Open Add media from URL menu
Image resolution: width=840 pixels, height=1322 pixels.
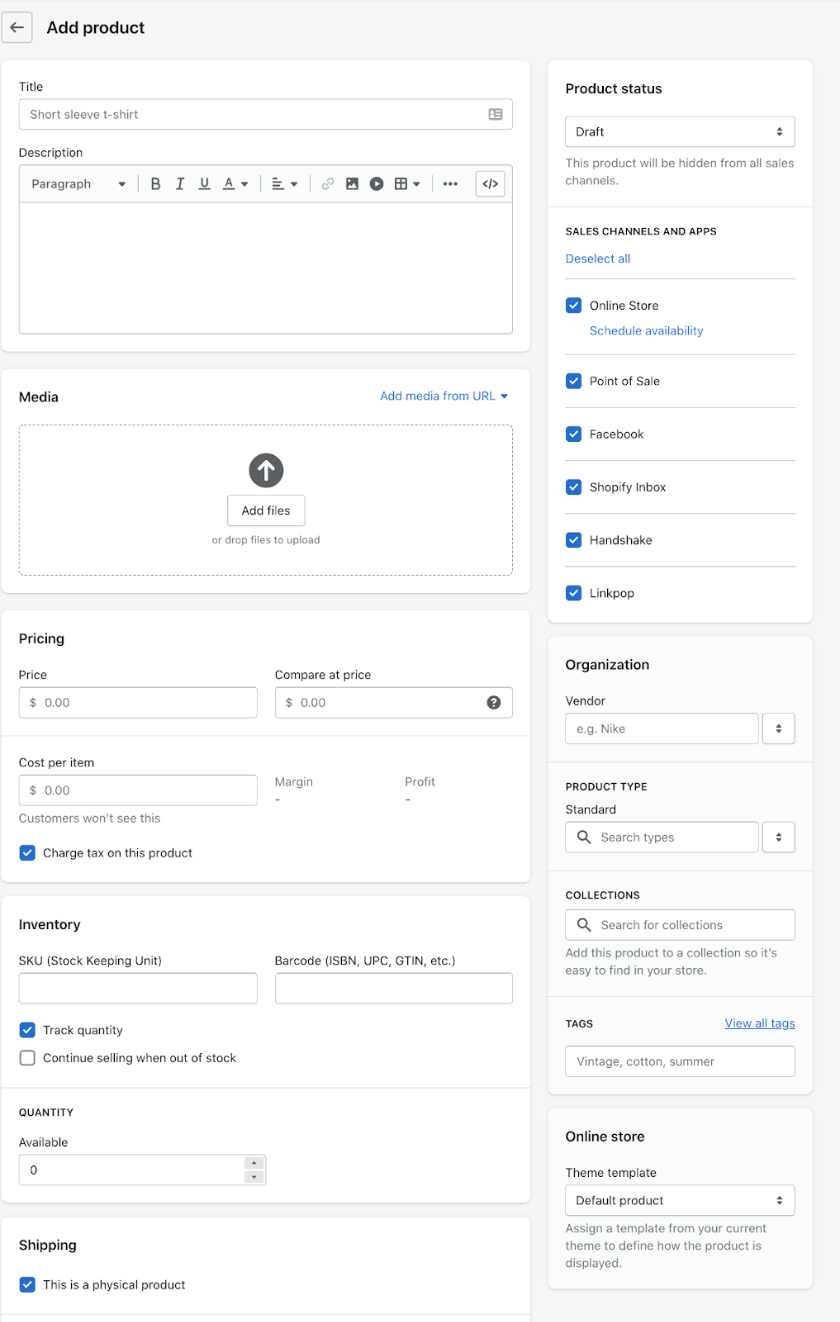(x=444, y=396)
